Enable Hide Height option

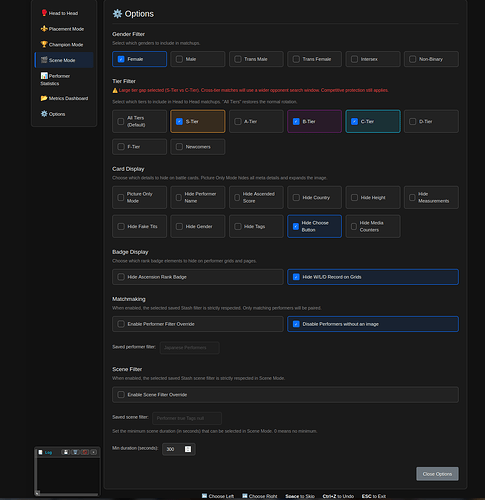[373, 197]
